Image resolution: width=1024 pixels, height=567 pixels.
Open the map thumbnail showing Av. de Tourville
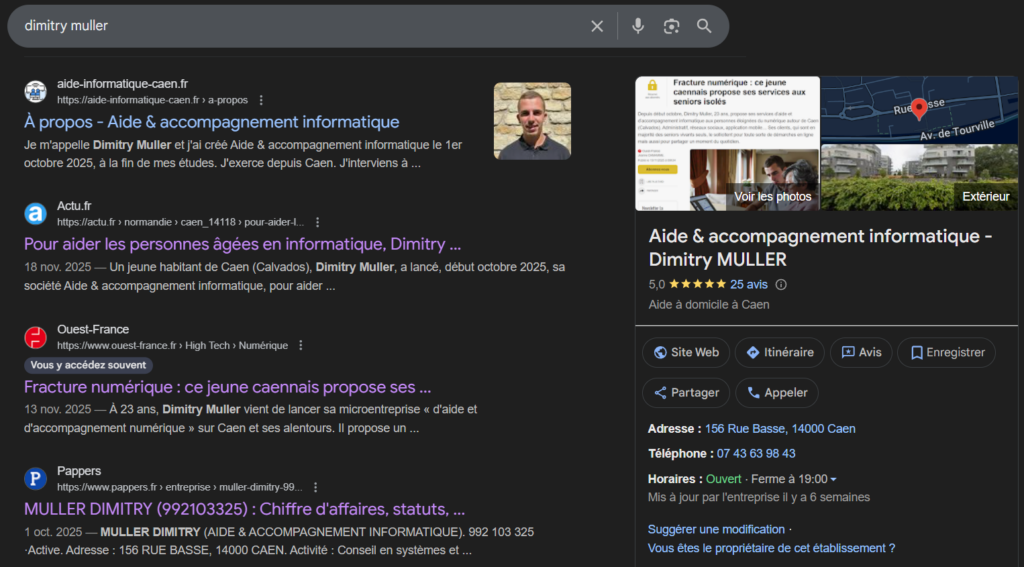tap(919, 110)
